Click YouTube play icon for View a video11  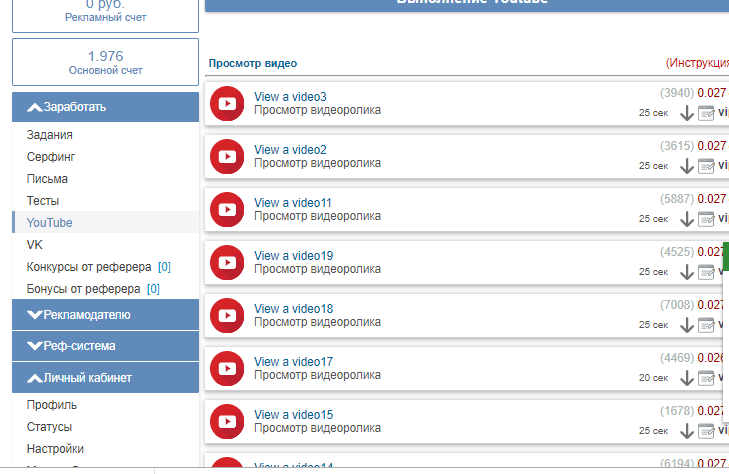click(x=227, y=209)
